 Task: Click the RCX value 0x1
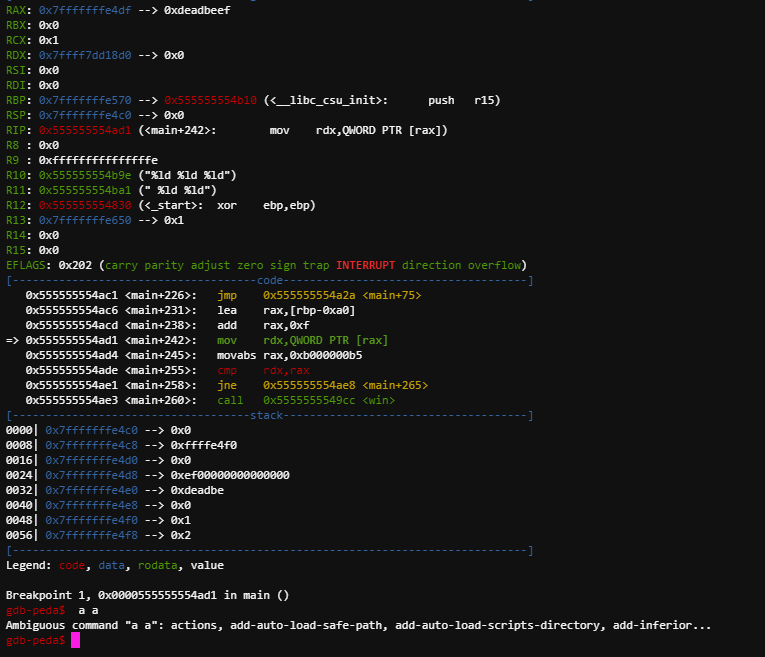click(49, 40)
